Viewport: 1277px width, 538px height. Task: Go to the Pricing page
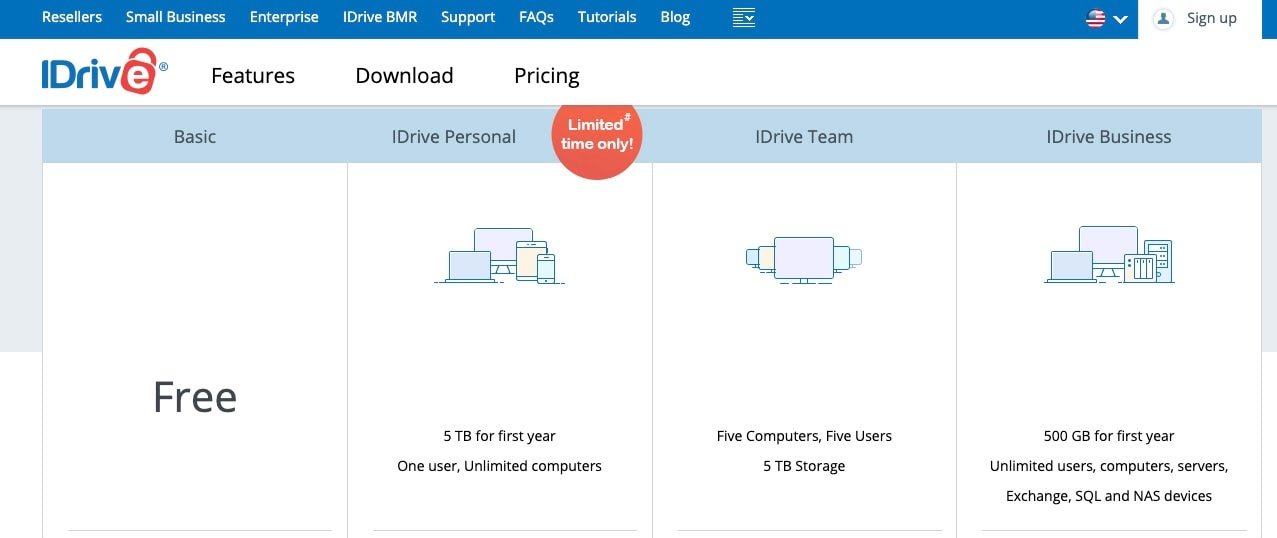pos(547,76)
